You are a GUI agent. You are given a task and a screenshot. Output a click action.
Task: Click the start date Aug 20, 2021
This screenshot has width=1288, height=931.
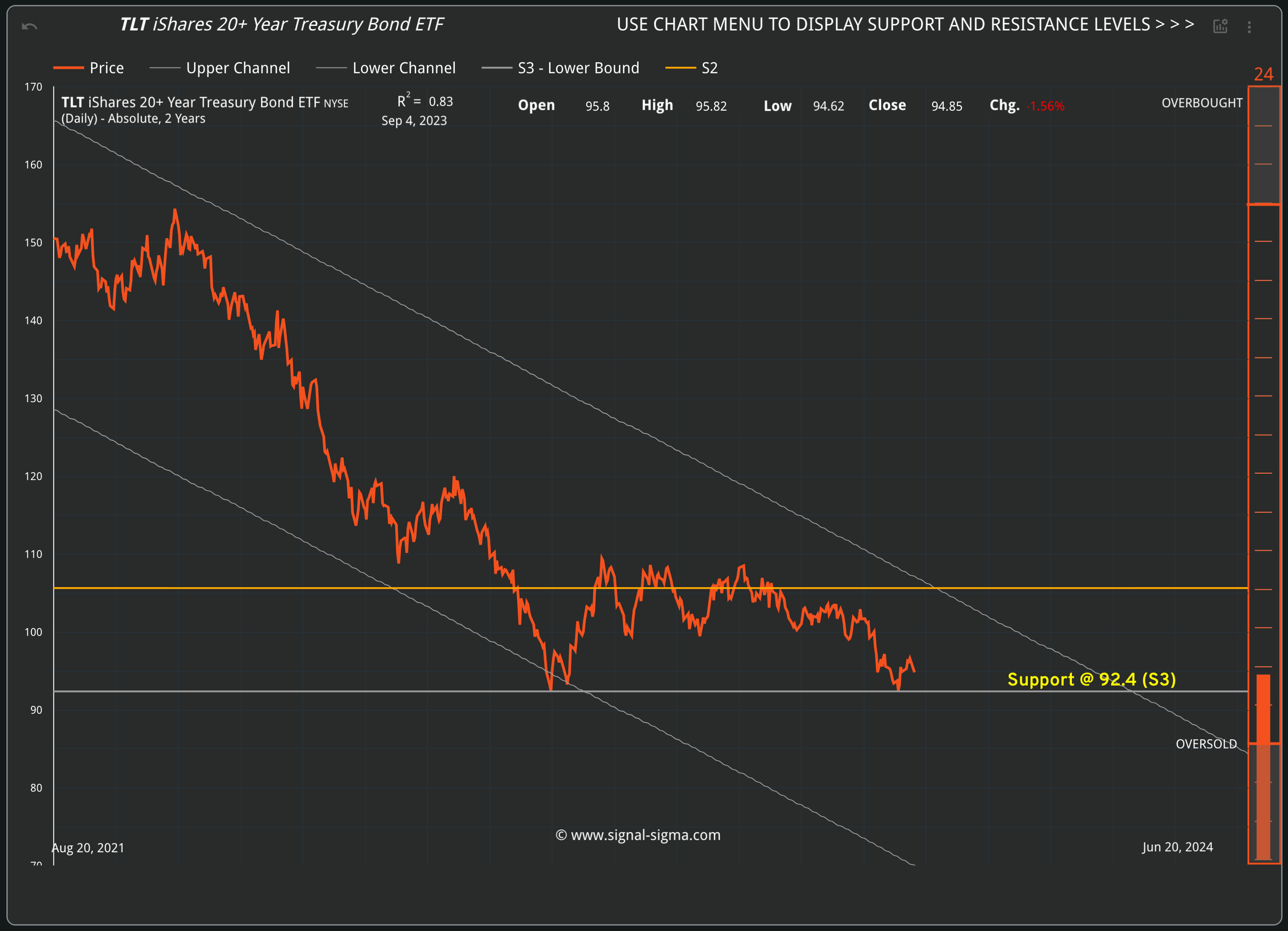point(88,848)
